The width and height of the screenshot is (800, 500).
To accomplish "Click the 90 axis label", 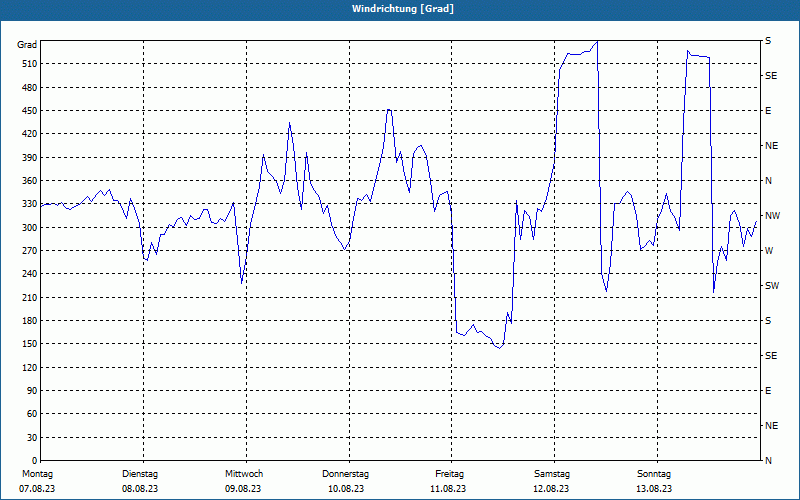I will pos(32,391).
